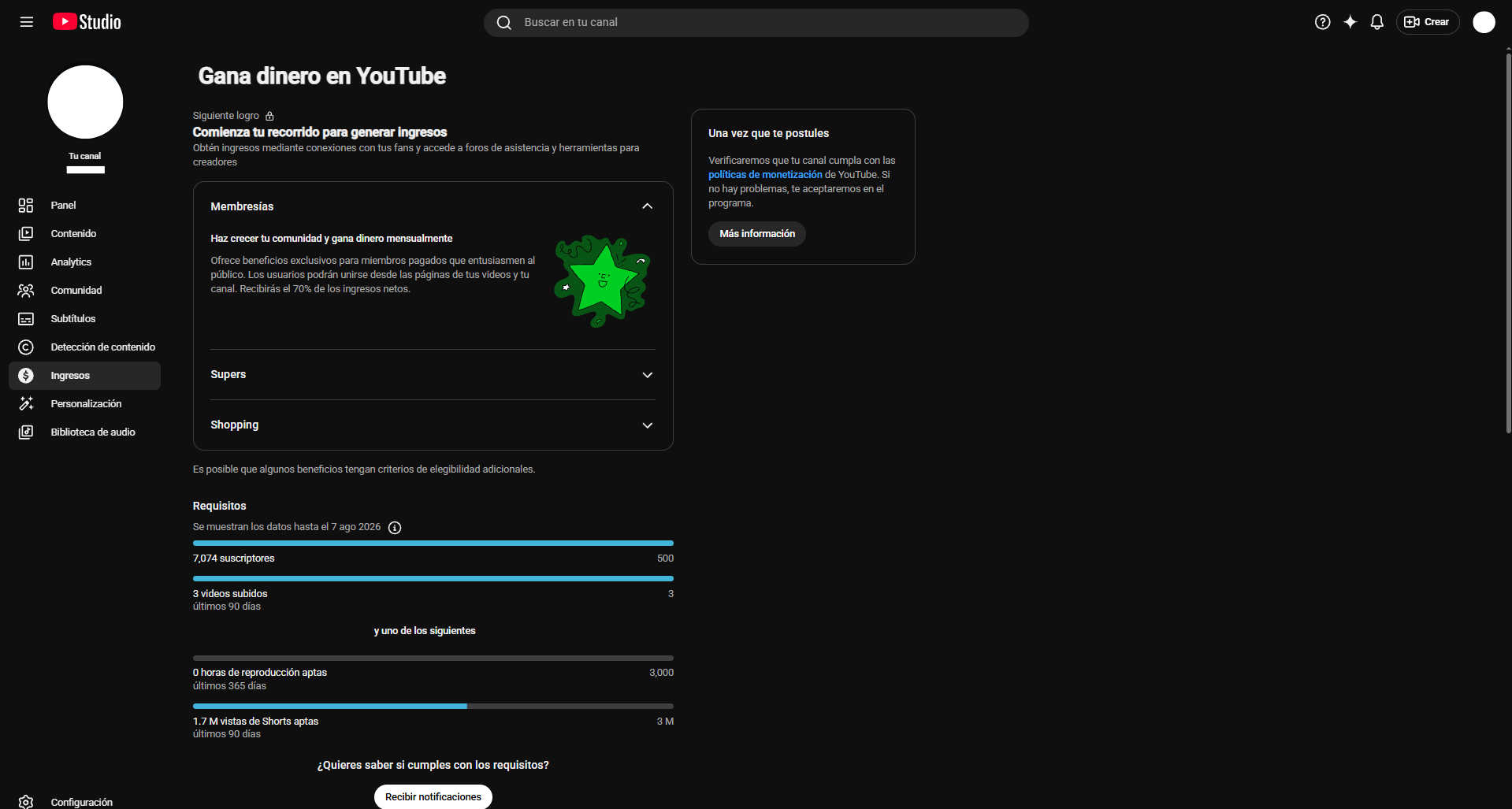This screenshot has width=1512, height=809.
Task: Click the videos subidos progress bar
Action: (x=433, y=579)
